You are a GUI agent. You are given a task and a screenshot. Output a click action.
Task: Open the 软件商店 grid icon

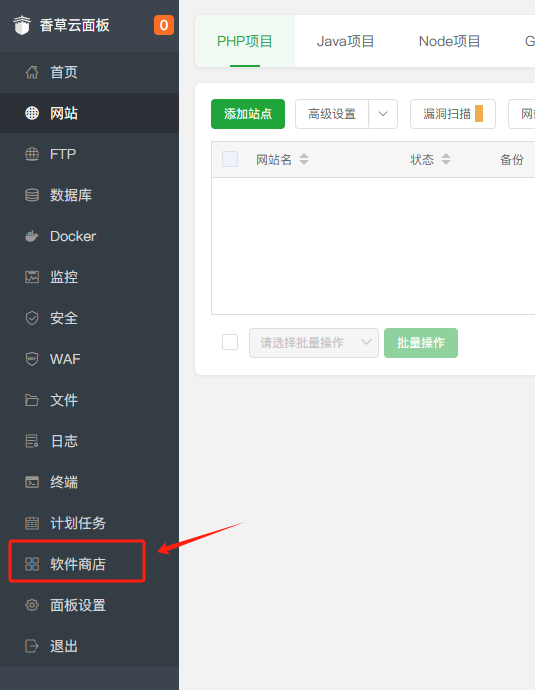32,564
